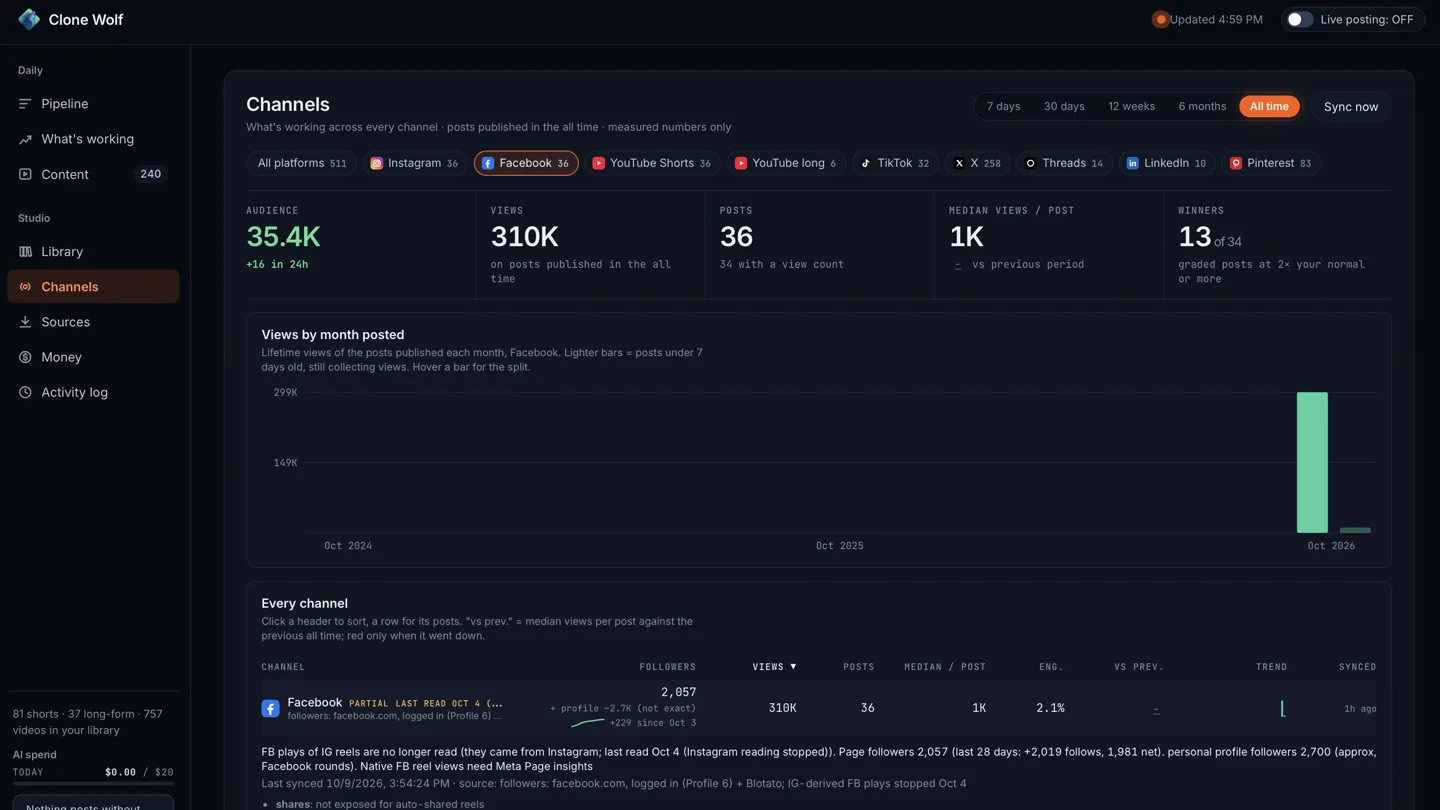Click the Clone Wolf logo icon
1440x810 pixels.
click(x=29, y=19)
